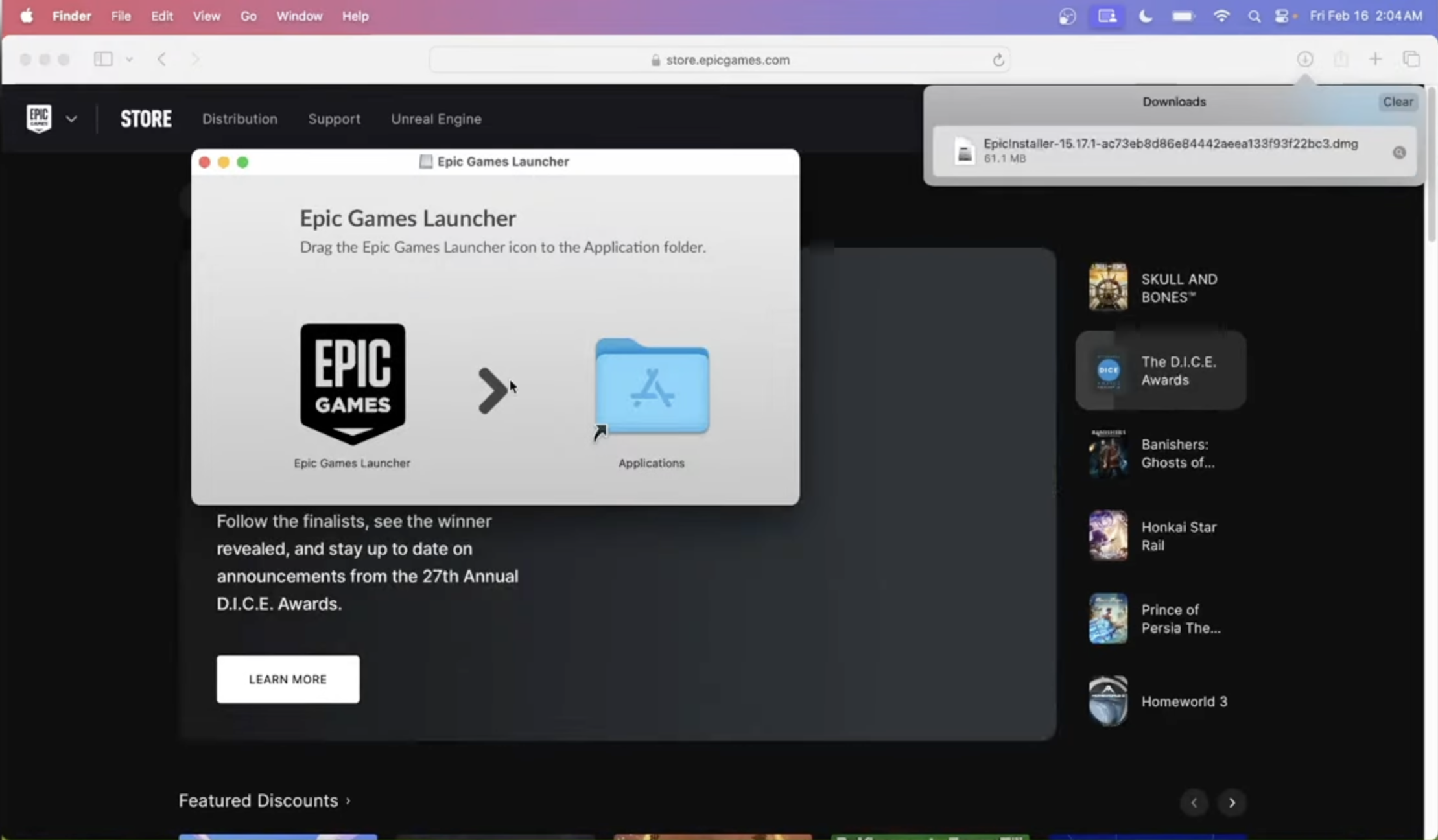Toggle Focus moon icon in menu bar
The height and width of the screenshot is (840, 1438).
pyautogui.click(x=1146, y=17)
